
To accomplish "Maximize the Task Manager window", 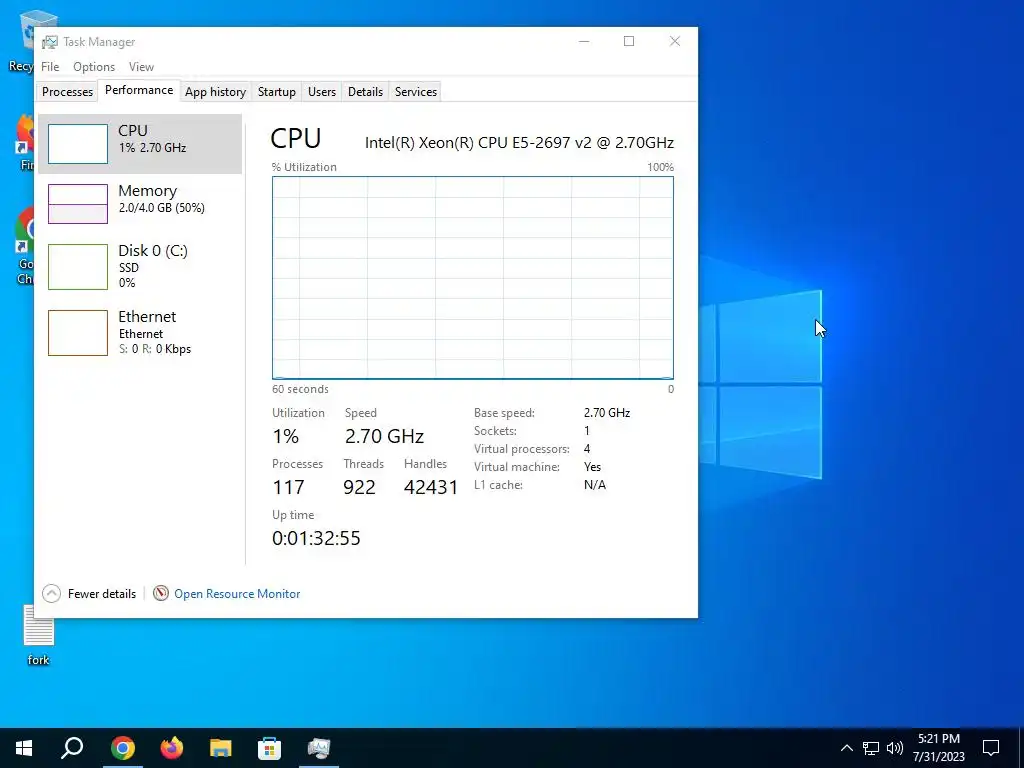I will pos(629,41).
